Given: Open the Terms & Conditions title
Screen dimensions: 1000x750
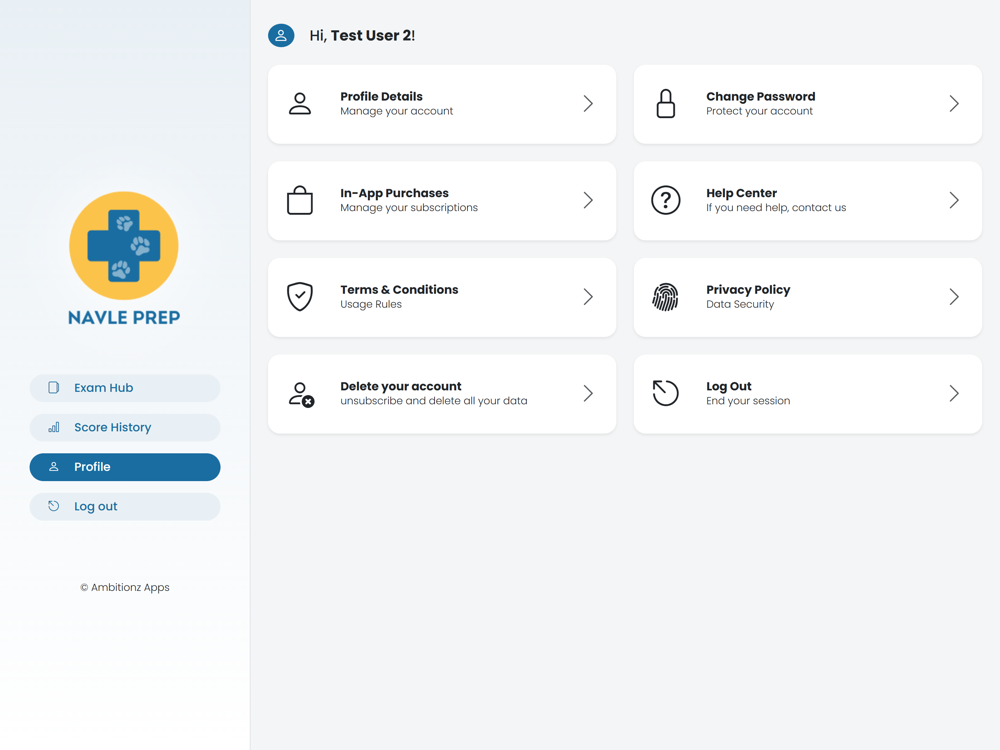Looking at the screenshot, I should [399, 290].
